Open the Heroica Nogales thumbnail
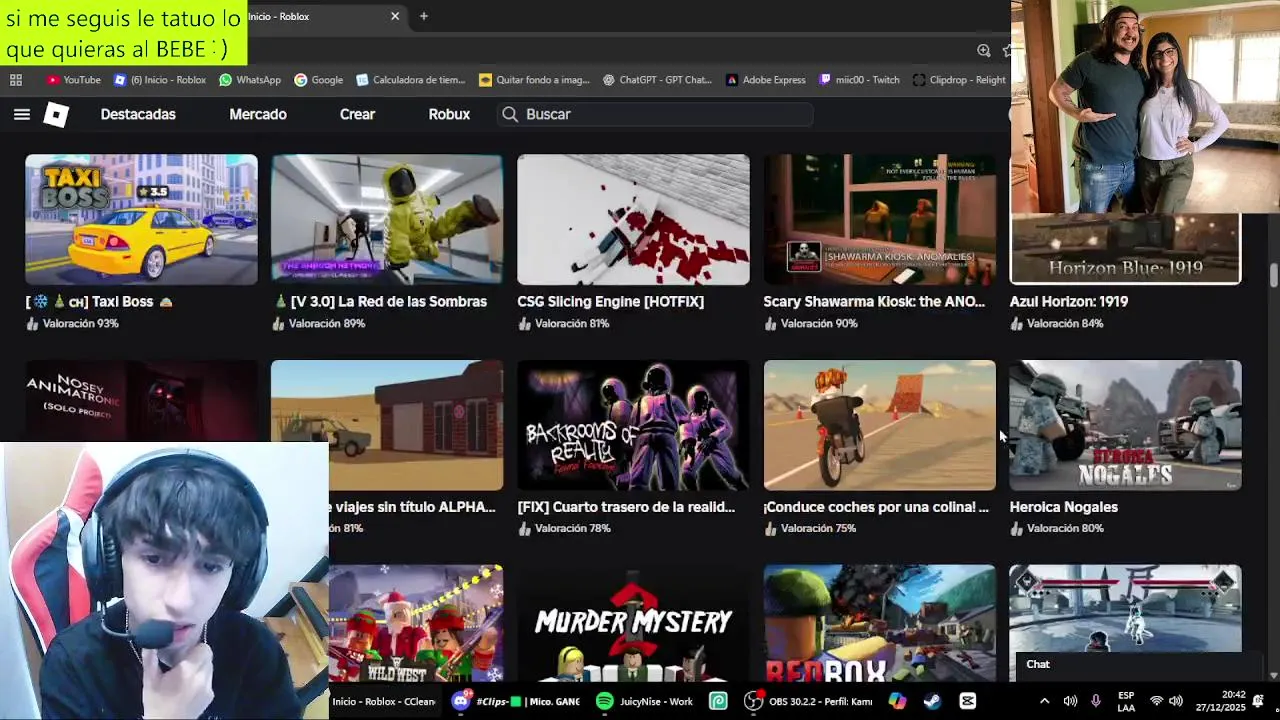Screen dimensions: 1280x720 [x=1125, y=425]
